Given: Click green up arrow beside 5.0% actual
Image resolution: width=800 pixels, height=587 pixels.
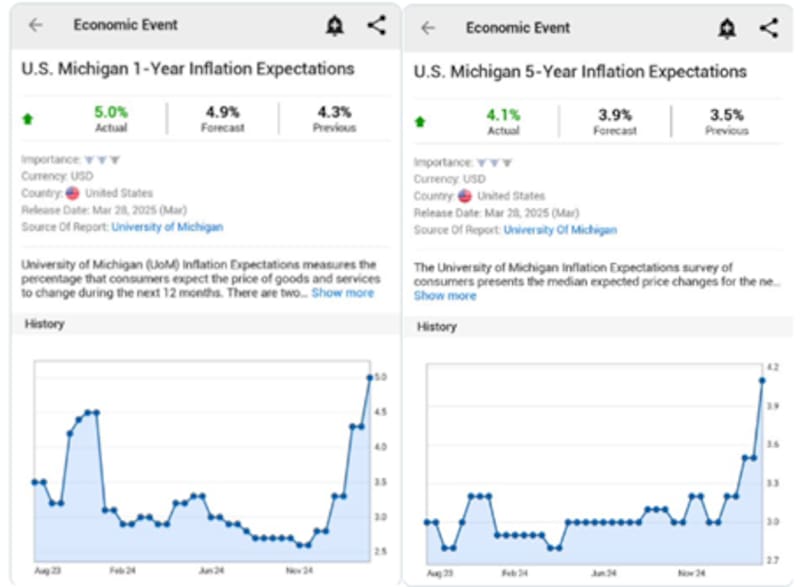Looking at the screenshot, I should (28, 119).
